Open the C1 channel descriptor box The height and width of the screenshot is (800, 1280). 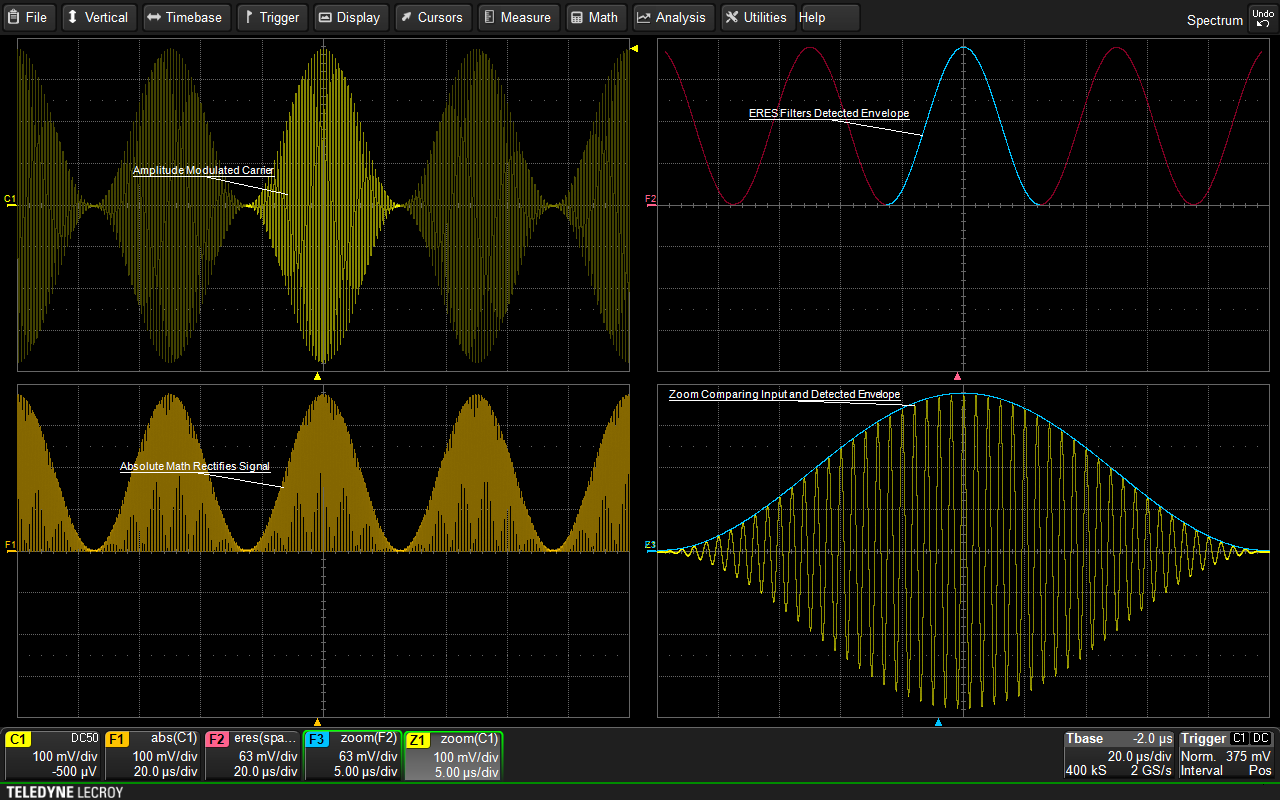click(x=52, y=755)
